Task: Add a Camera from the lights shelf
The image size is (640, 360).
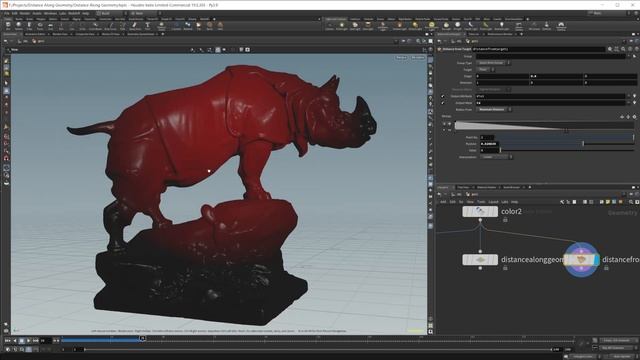Action: [x=330, y=26]
